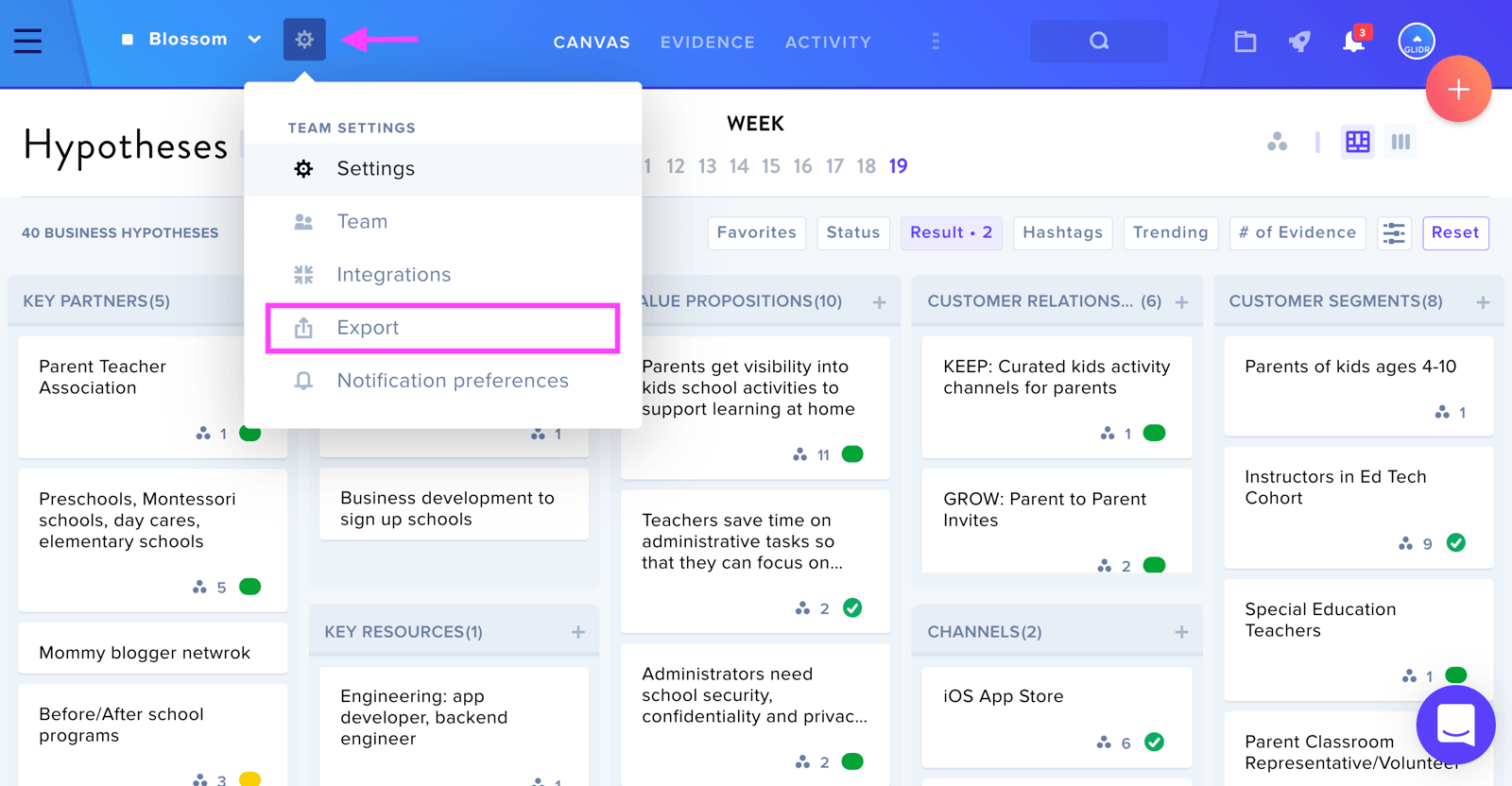Image resolution: width=1512 pixels, height=786 pixels.
Task: Click the Reset filters button
Action: click(1455, 232)
